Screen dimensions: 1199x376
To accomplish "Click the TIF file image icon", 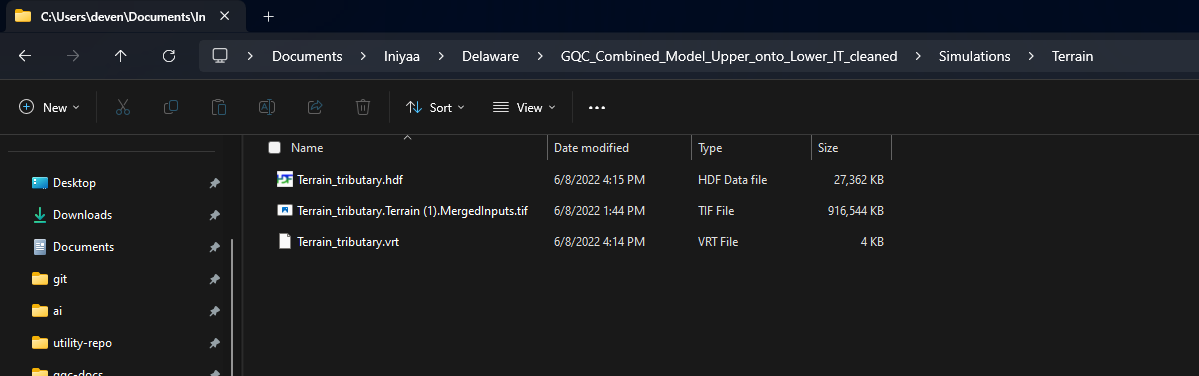I will pyautogui.click(x=284, y=210).
